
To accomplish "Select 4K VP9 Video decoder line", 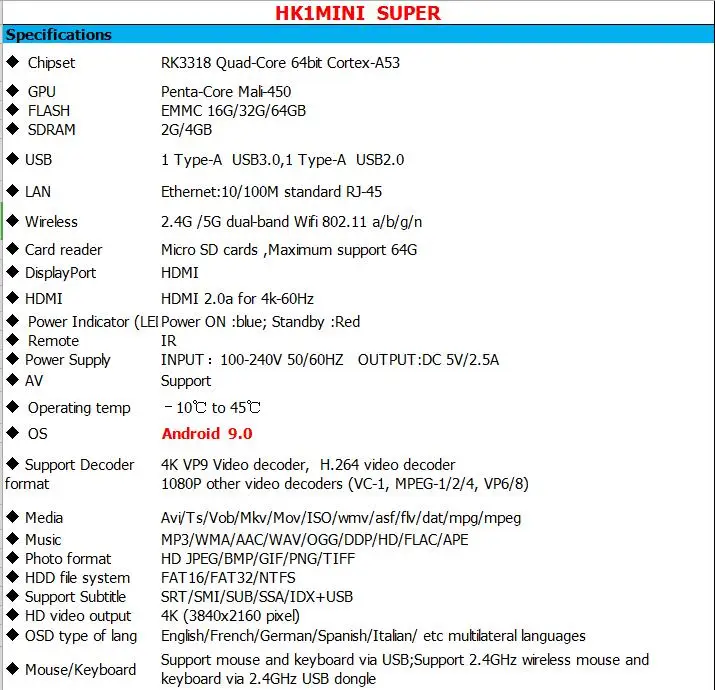I will 308,465.
